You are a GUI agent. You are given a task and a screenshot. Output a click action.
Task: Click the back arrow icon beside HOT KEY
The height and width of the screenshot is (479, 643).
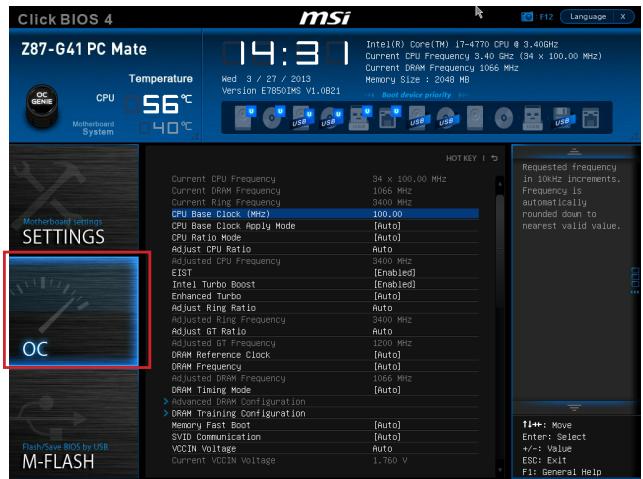pyautogui.click(x=495, y=158)
